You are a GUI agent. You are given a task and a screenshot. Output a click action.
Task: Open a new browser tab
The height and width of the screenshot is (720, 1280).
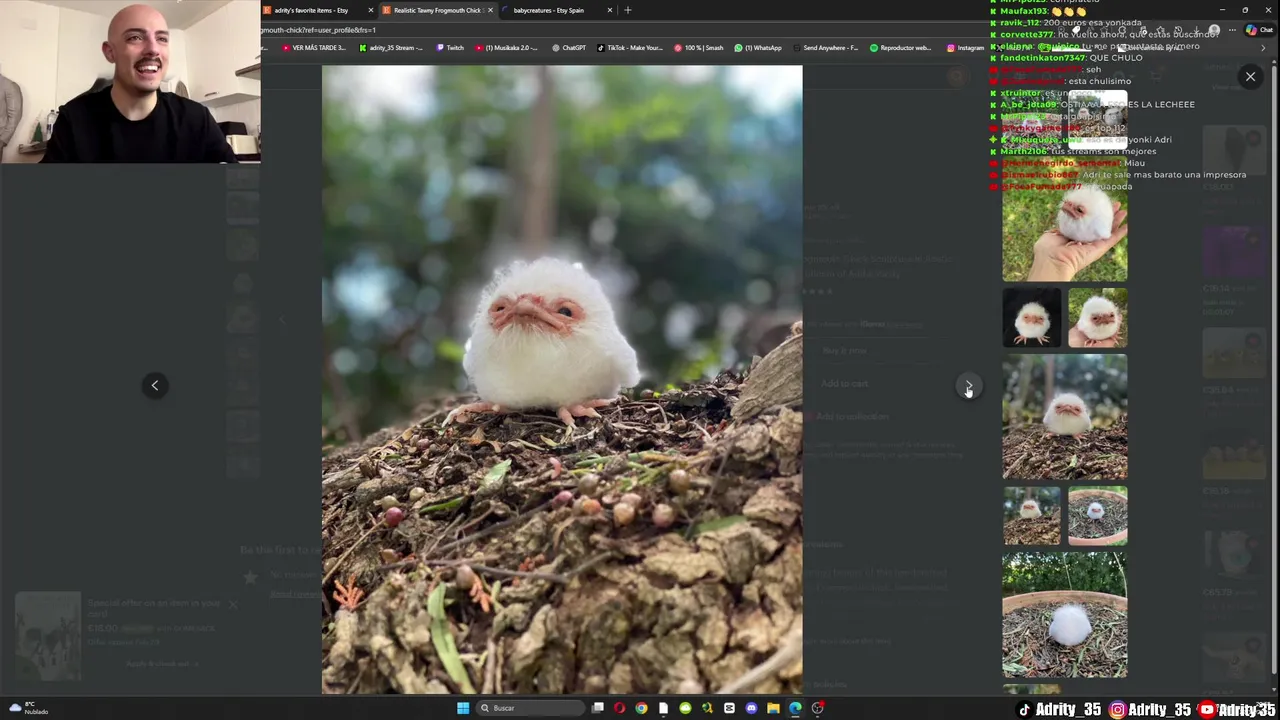tap(628, 10)
